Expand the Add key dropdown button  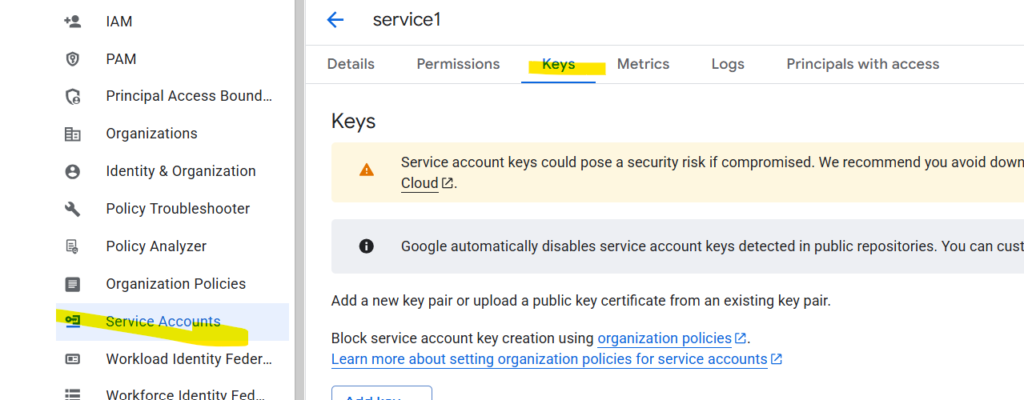381,395
